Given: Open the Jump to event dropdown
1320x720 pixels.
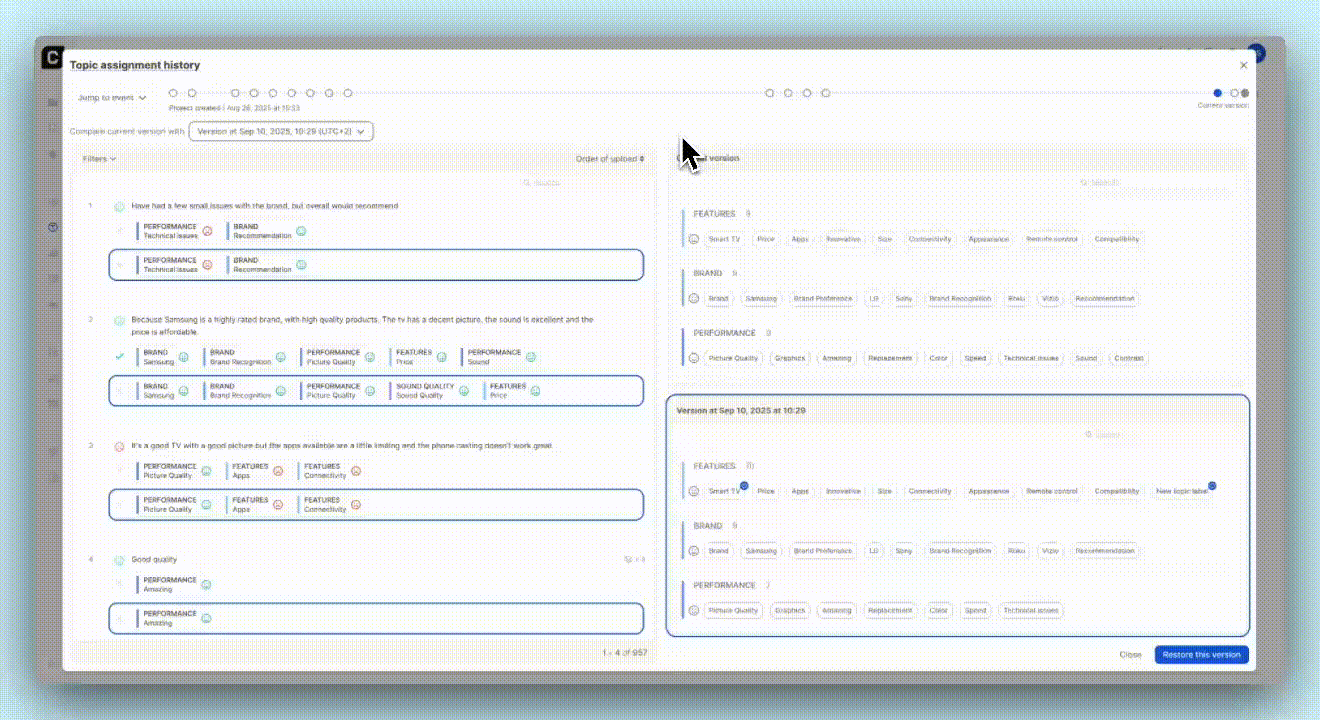Looking at the screenshot, I should (113, 98).
